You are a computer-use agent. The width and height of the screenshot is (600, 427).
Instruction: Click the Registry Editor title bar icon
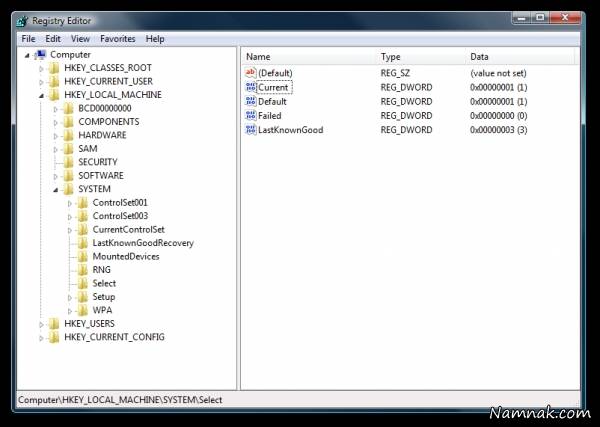click(22, 20)
